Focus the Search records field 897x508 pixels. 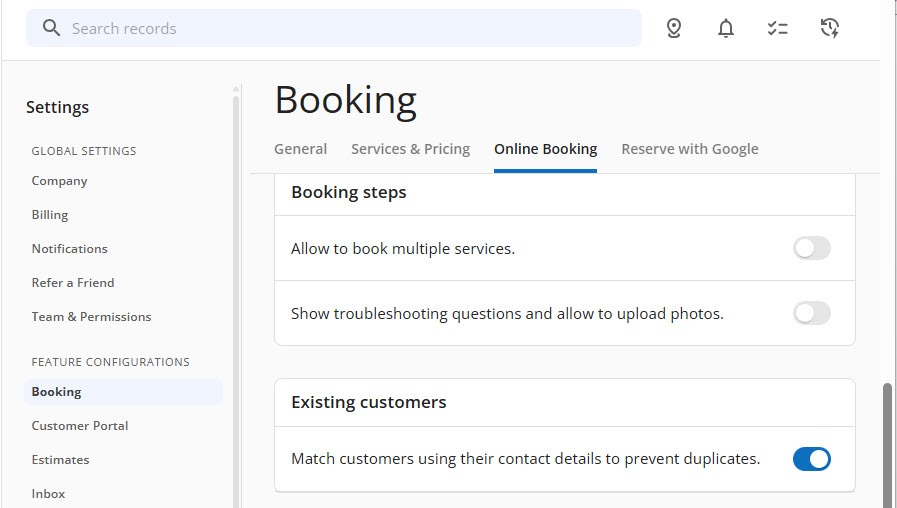[x=334, y=28]
